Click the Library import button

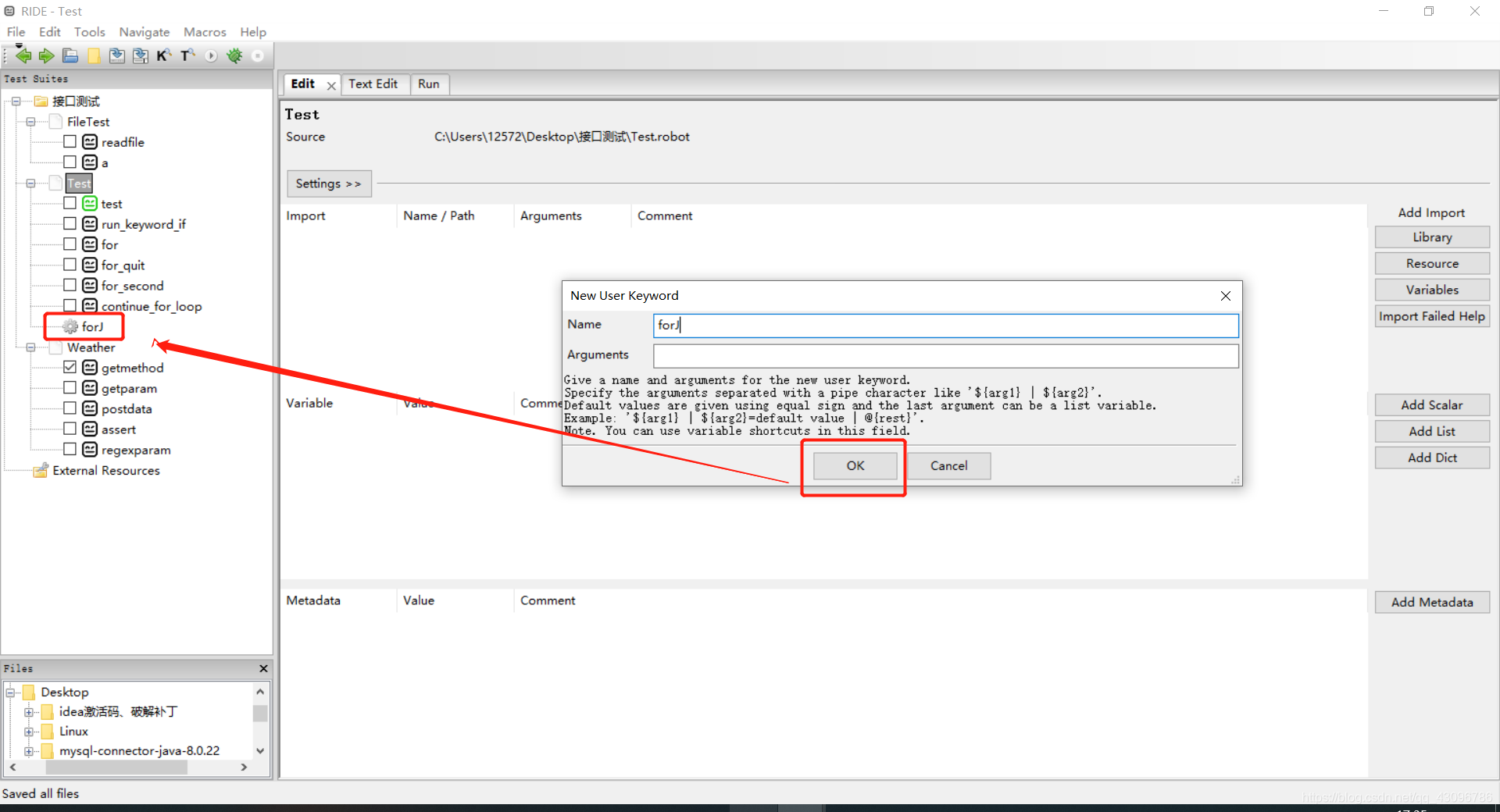coord(1432,237)
